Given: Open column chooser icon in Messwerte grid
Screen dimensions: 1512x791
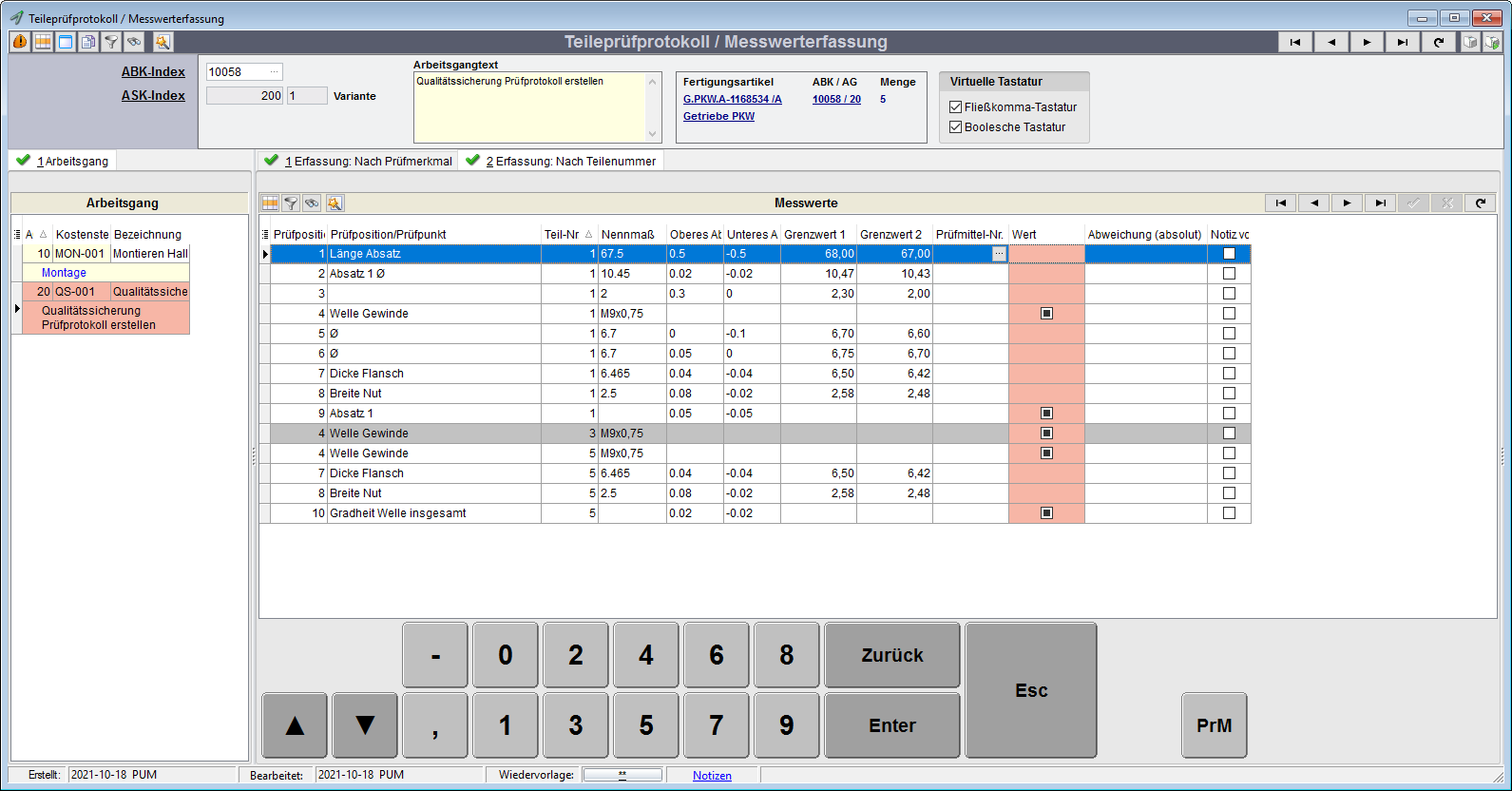Looking at the screenshot, I should tap(265, 234).
